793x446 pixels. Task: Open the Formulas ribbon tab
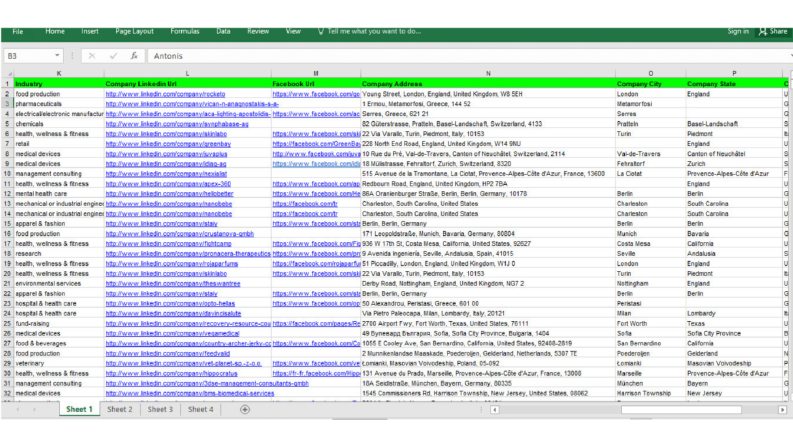185,31
